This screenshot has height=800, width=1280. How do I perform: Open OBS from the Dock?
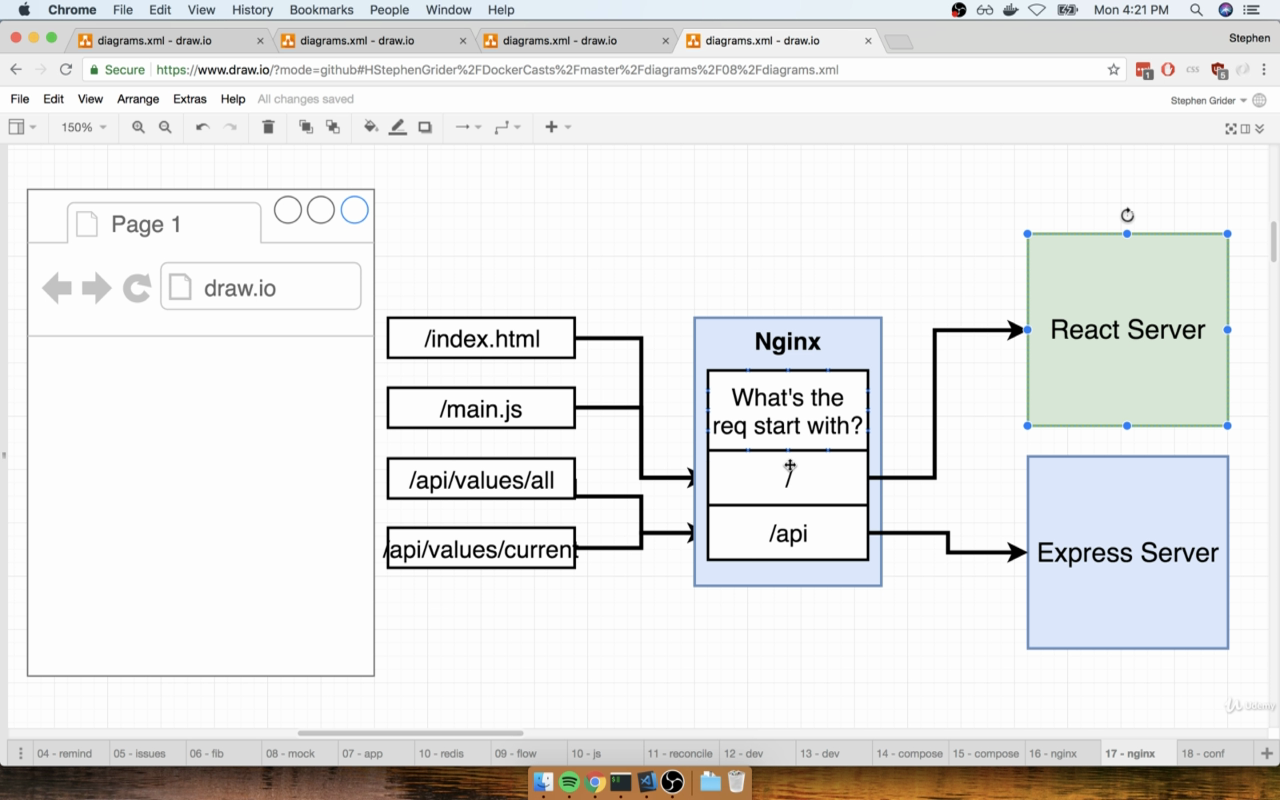click(x=673, y=782)
